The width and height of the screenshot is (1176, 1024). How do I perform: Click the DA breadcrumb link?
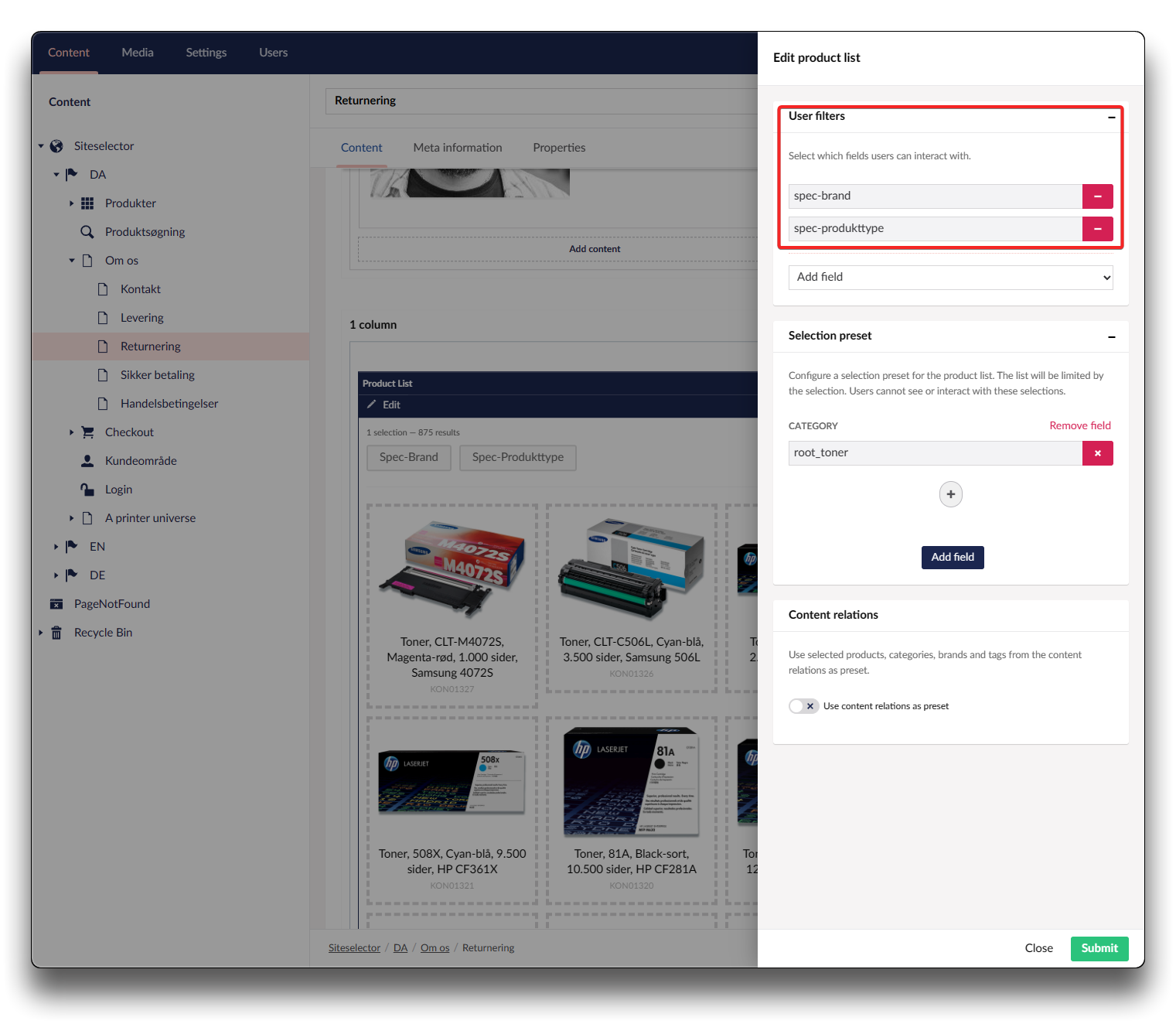(x=401, y=948)
